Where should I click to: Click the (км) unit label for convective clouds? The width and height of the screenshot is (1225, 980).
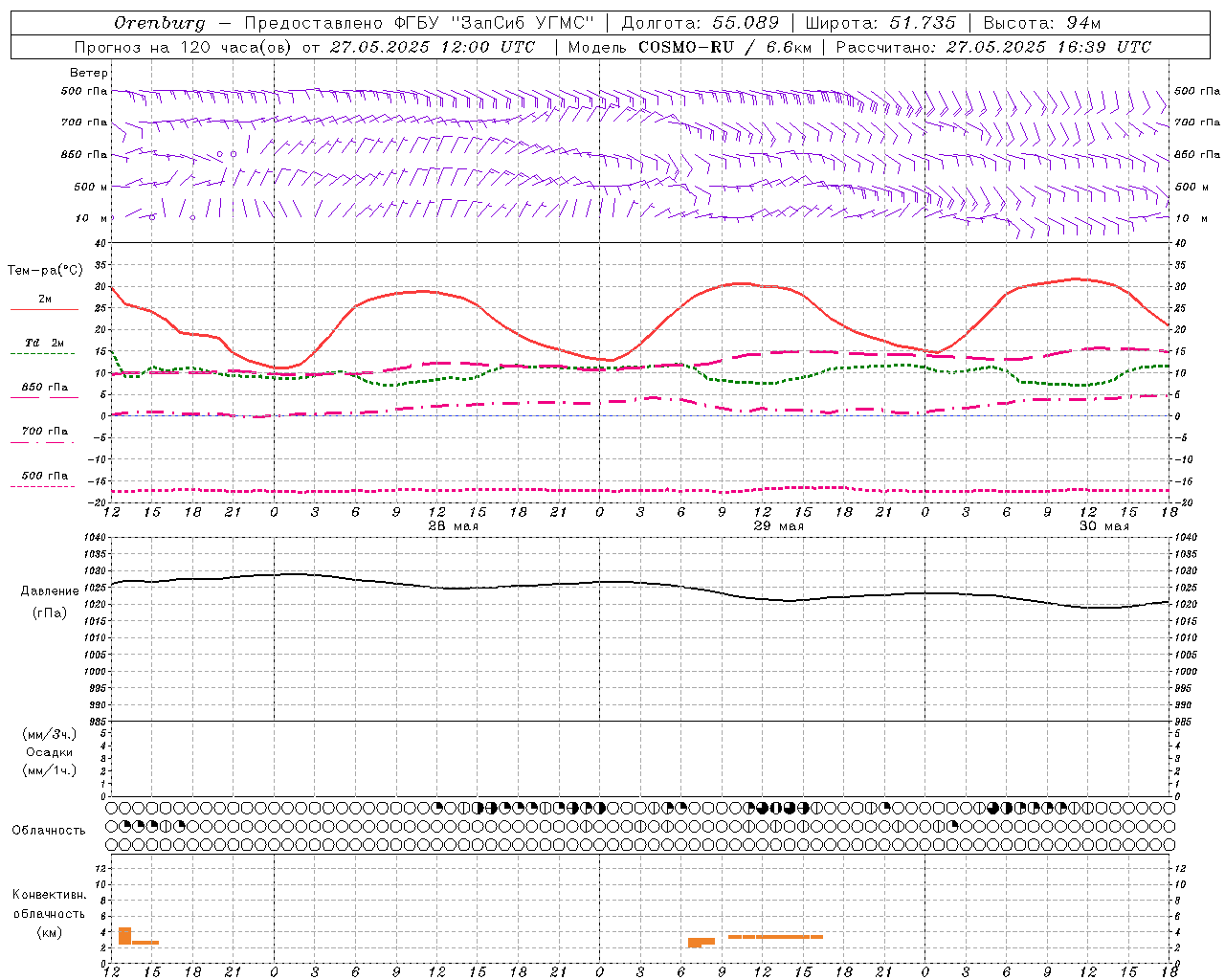point(49,933)
